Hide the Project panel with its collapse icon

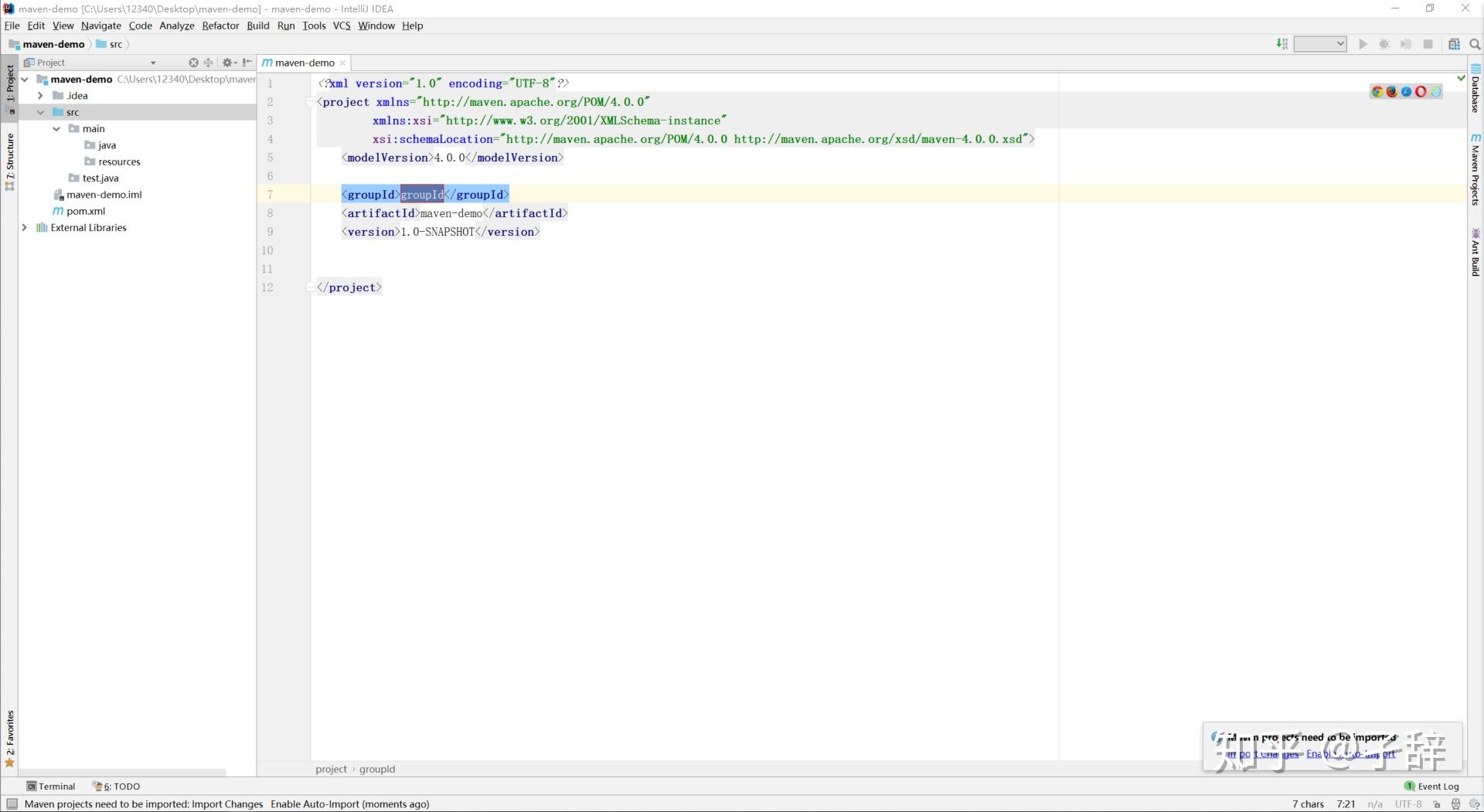pos(247,63)
